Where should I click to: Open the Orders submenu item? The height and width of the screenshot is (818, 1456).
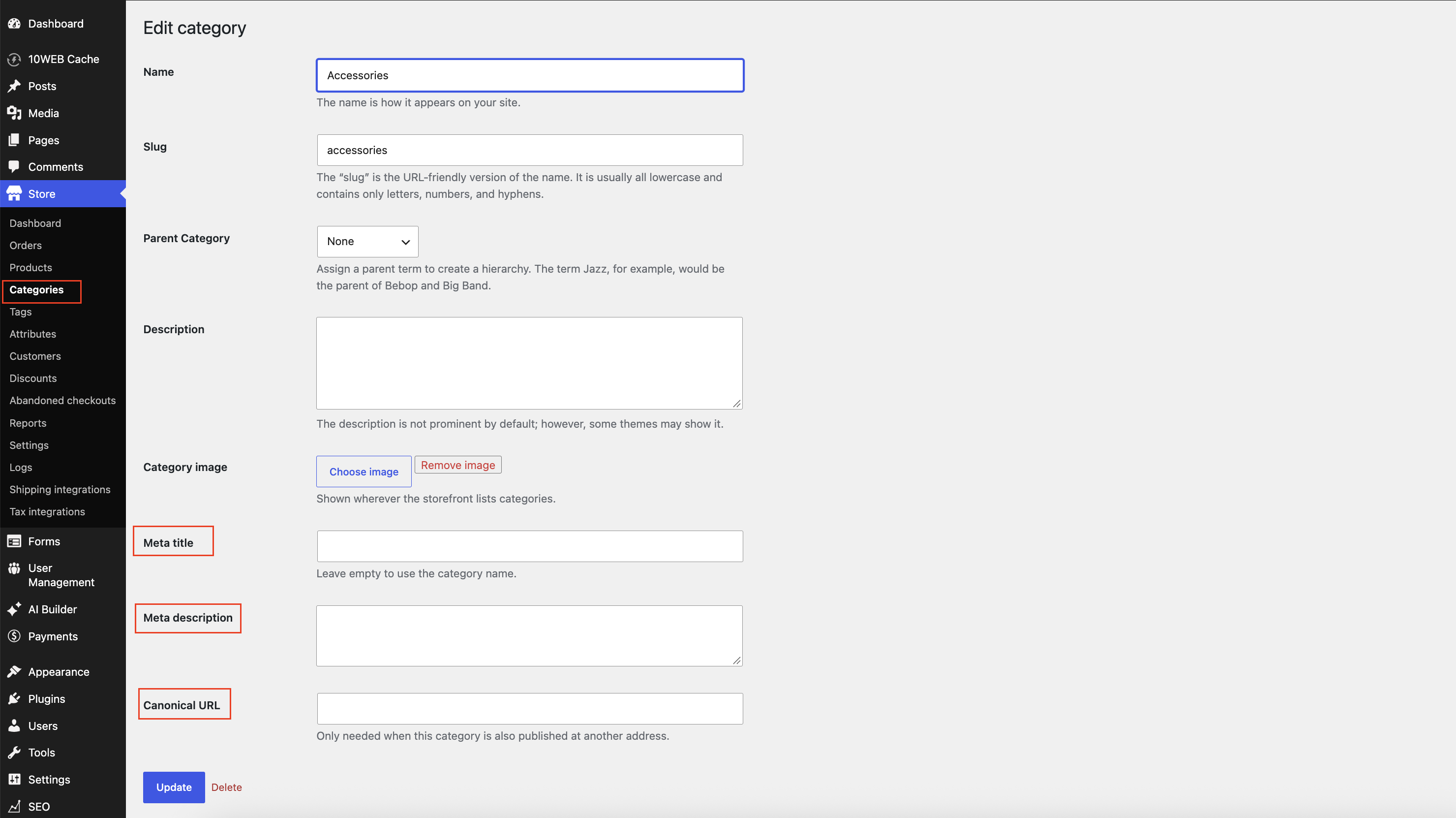[26, 246]
